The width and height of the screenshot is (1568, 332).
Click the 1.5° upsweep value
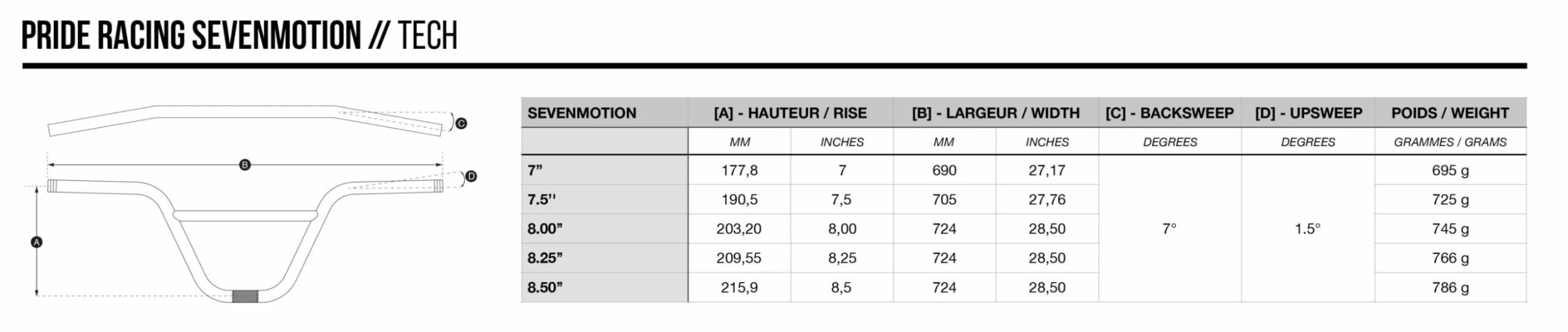[1307, 229]
